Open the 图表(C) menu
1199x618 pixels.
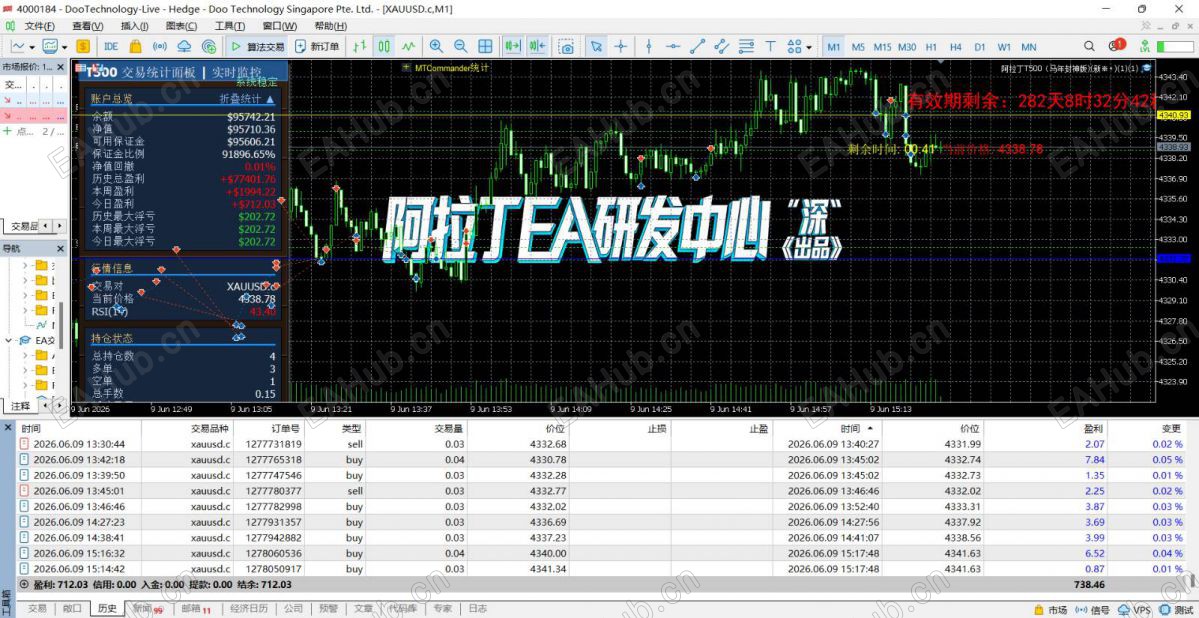click(x=180, y=26)
